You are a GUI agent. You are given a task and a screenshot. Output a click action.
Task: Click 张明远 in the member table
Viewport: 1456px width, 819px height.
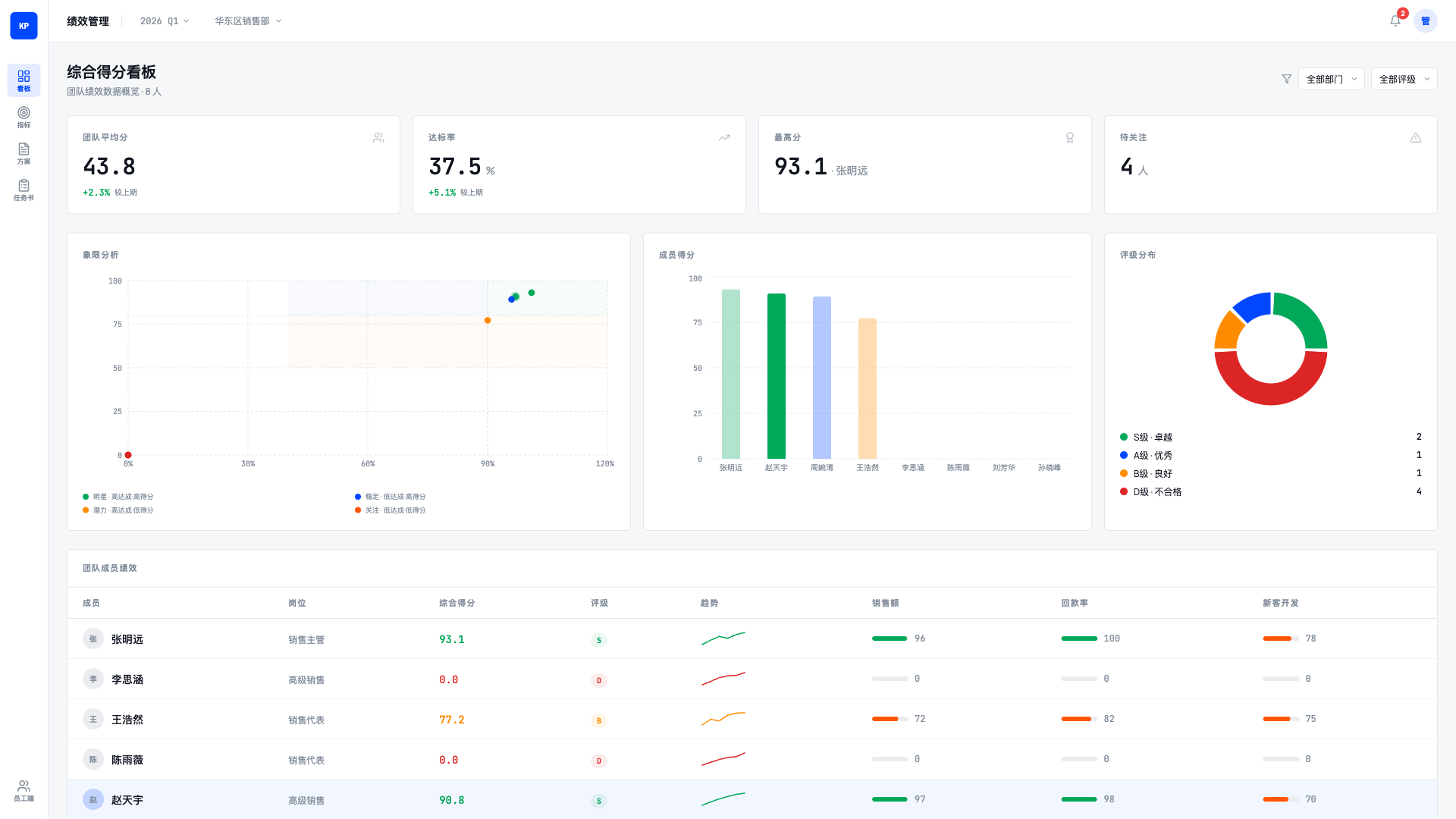pyautogui.click(x=127, y=639)
